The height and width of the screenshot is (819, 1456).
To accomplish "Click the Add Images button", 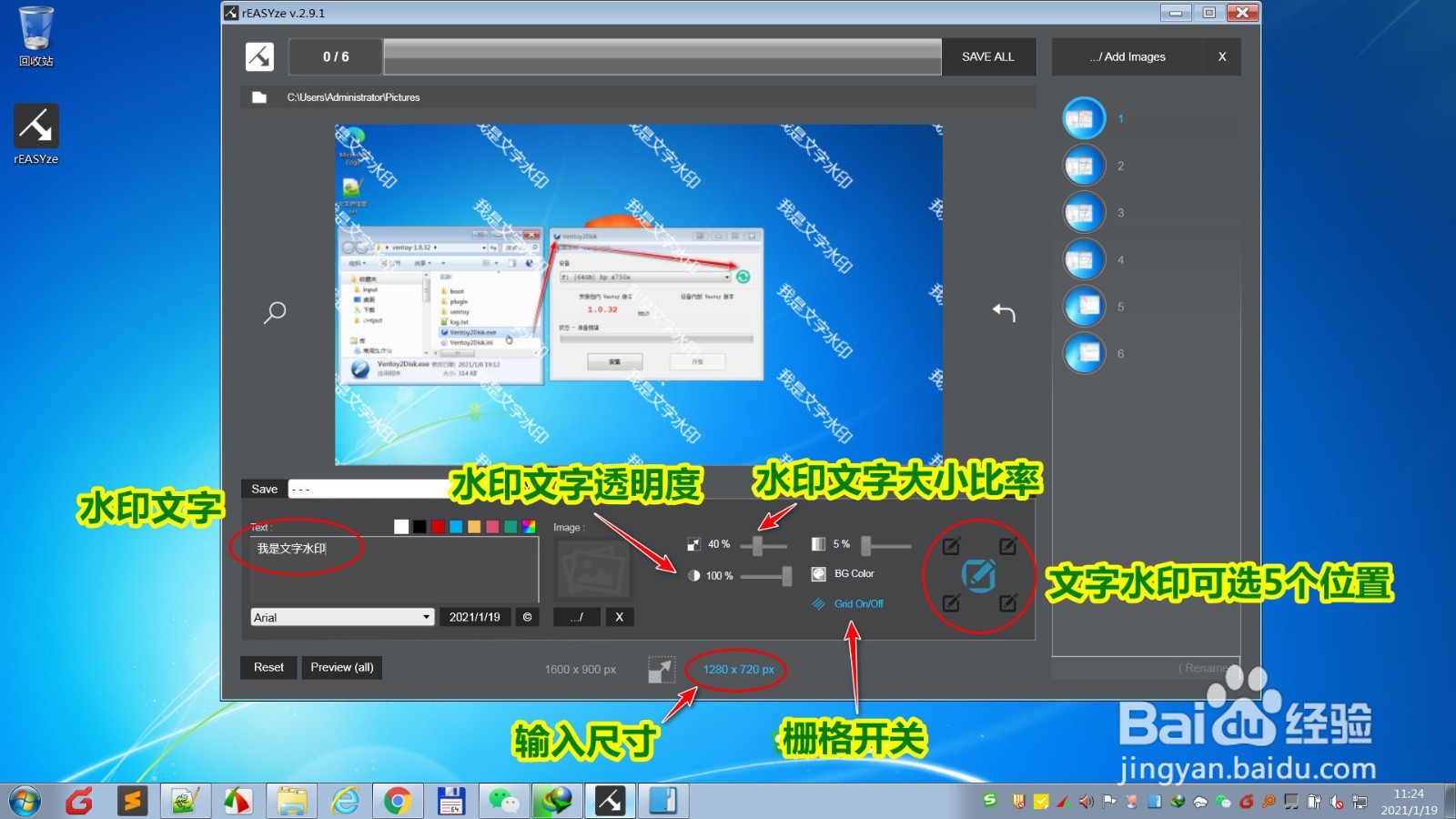I will 1127,56.
